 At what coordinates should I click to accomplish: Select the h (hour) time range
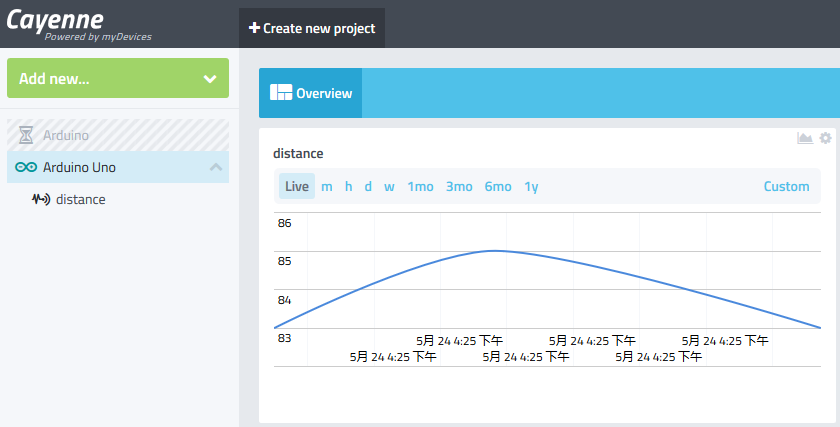[348, 186]
